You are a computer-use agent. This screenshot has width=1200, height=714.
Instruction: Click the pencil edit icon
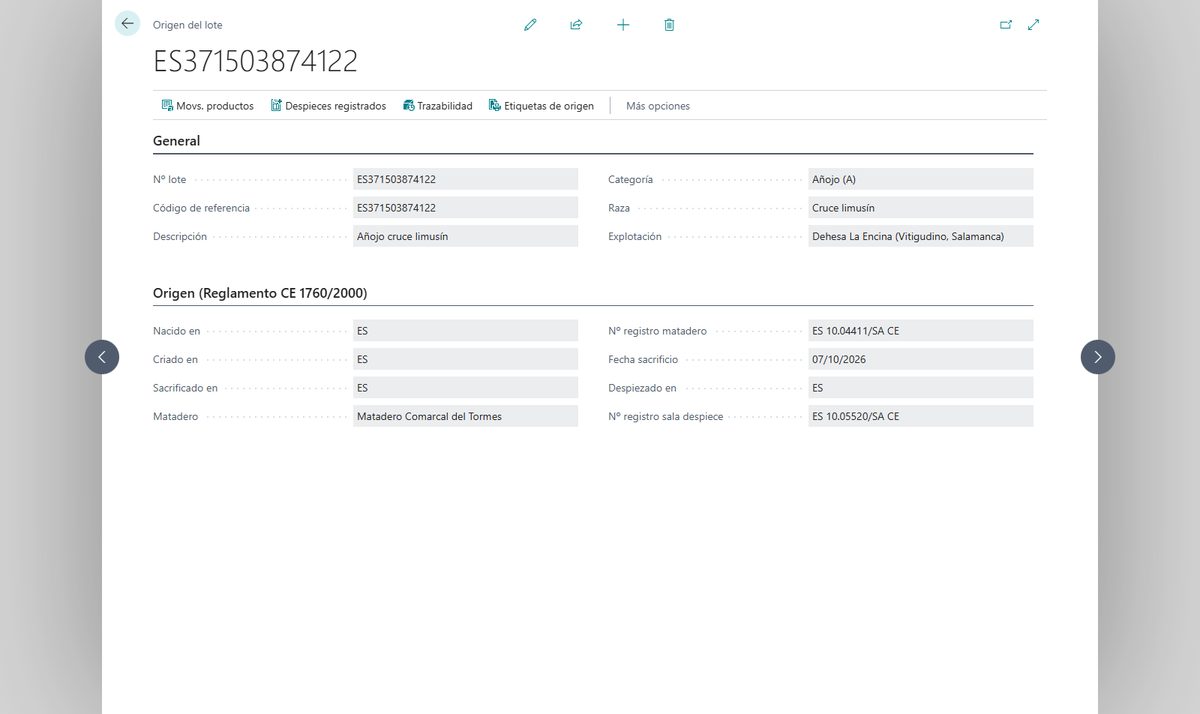[x=530, y=25]
